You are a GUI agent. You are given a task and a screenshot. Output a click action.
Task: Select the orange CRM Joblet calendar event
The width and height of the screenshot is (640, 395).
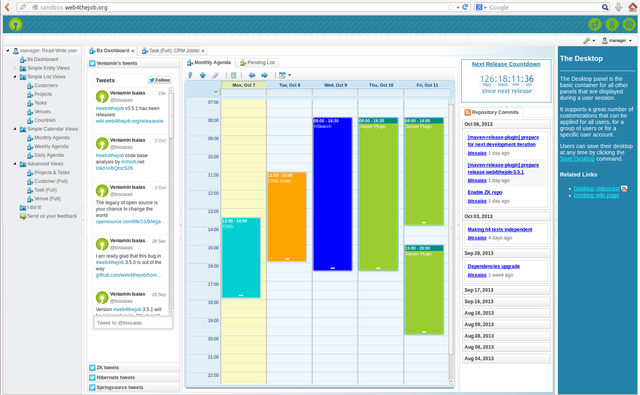pos(287,217)
